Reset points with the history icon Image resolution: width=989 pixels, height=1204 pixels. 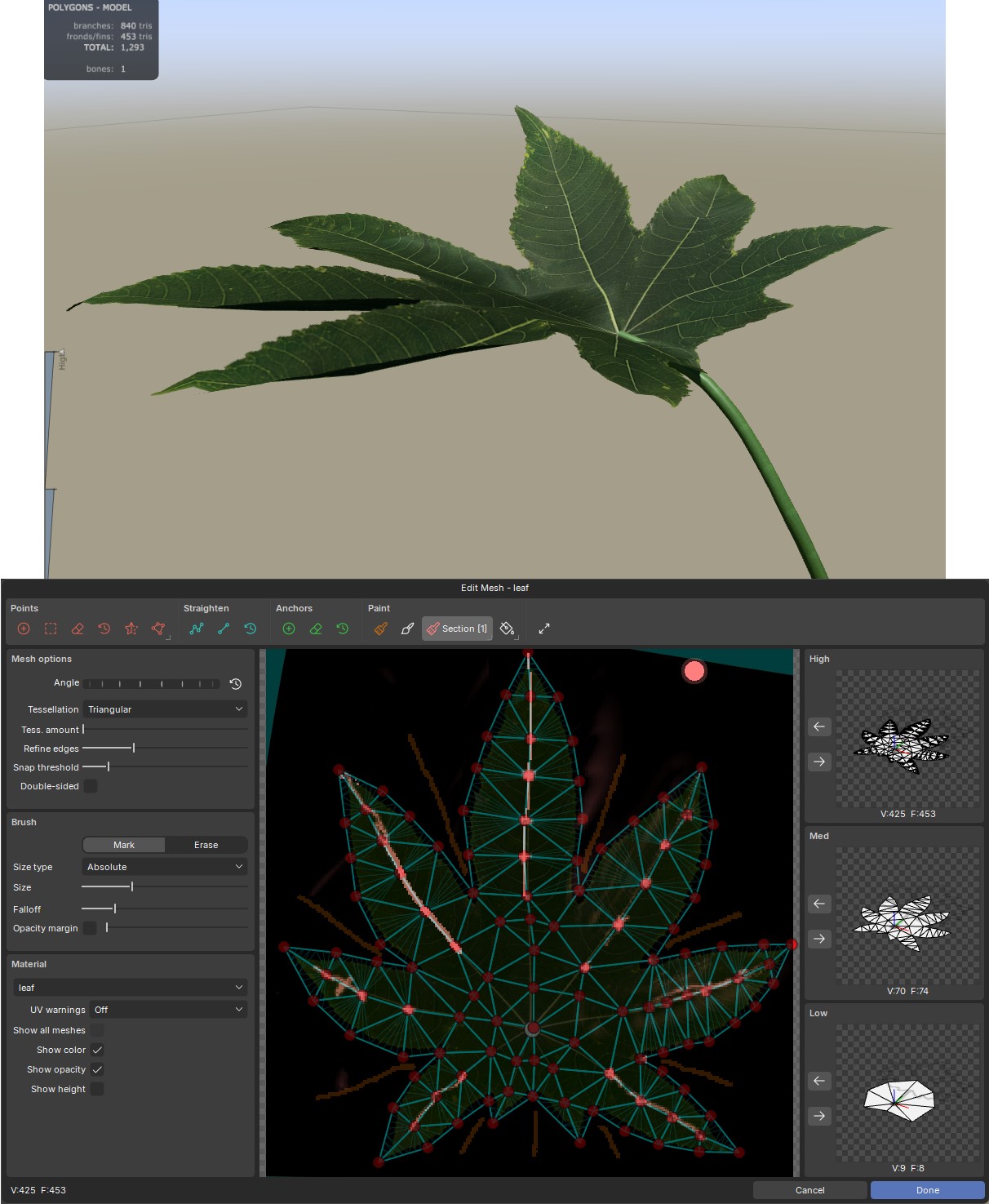[104, 629]
